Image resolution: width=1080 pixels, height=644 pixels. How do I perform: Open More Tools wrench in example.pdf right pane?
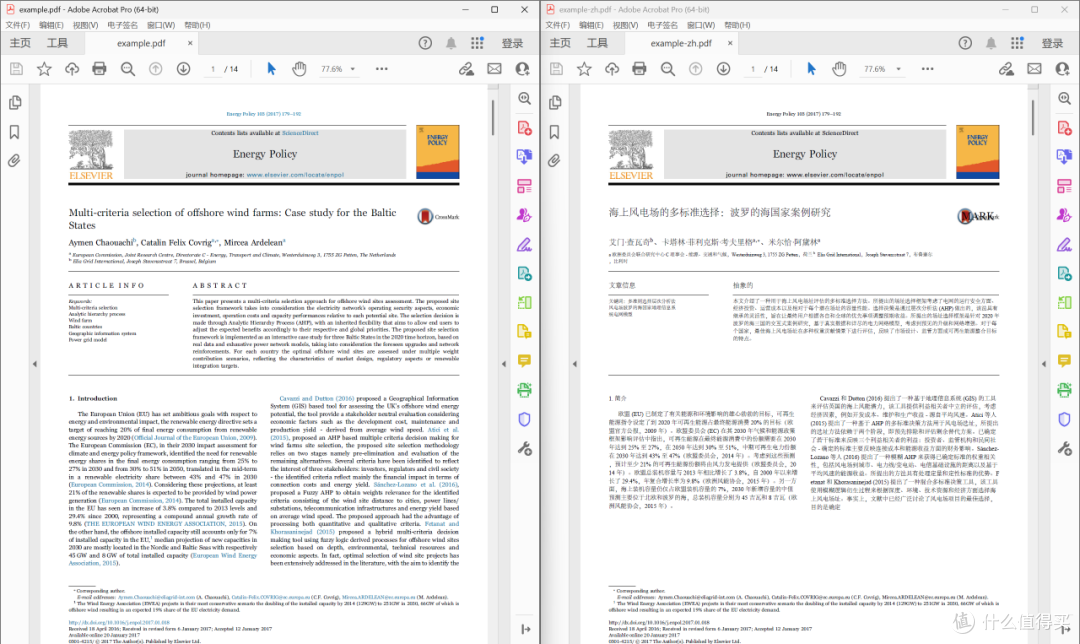[524, 449]
